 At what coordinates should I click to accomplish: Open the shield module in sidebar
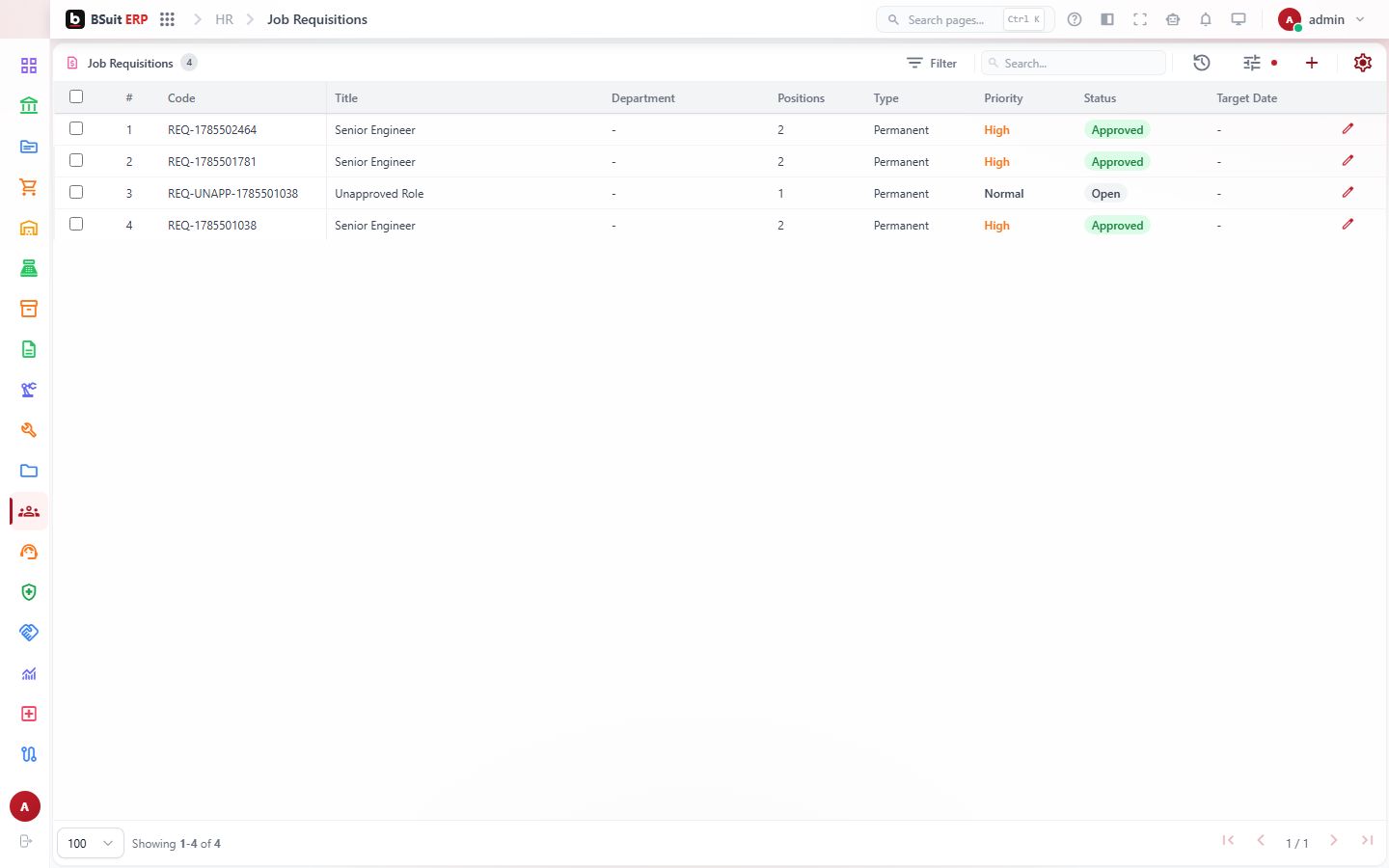click(29, 592)
